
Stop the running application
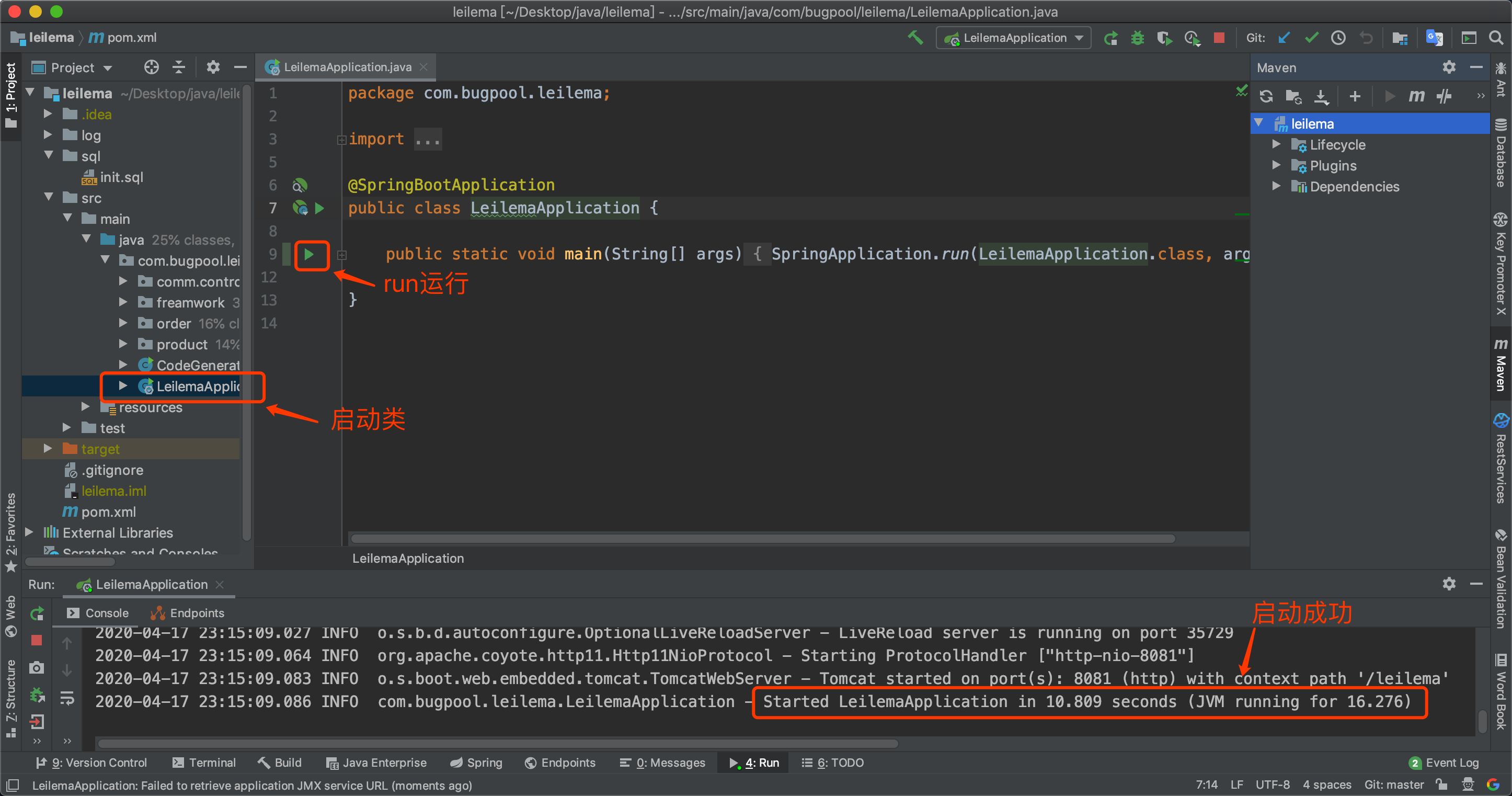(1219, 37)
